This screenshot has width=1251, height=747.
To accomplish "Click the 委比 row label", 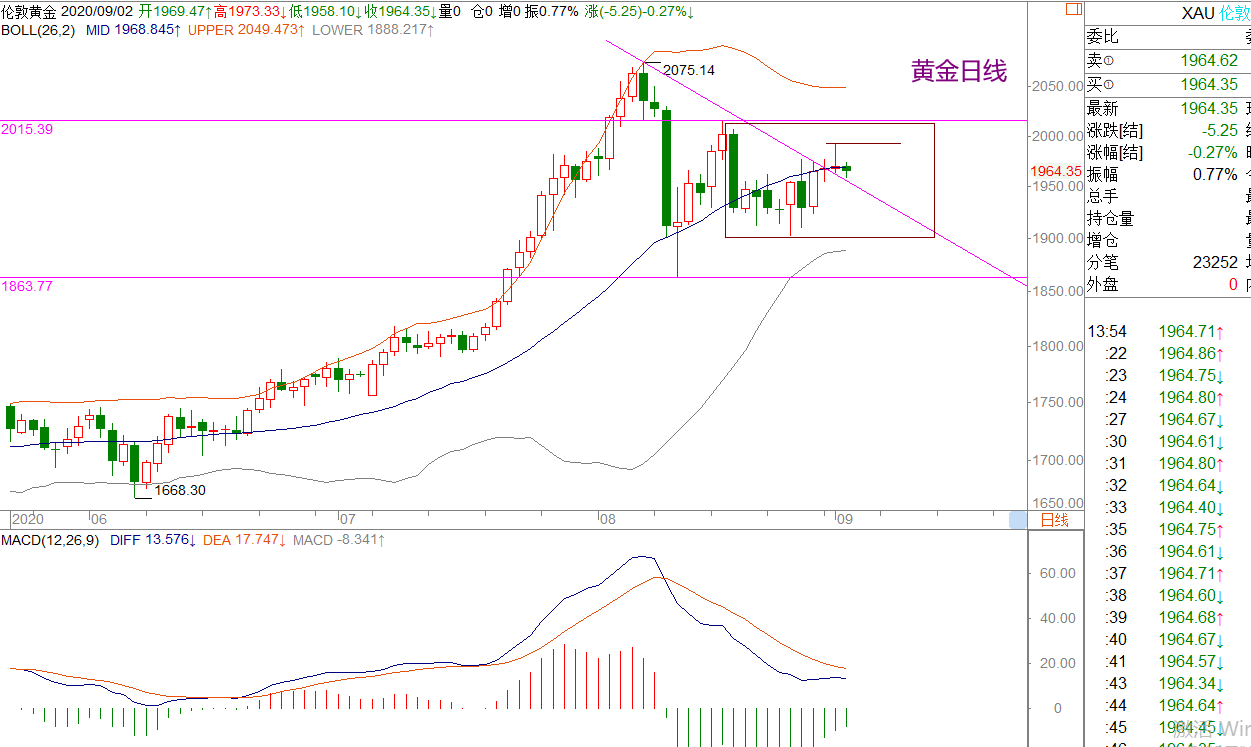I will [x=1103, y=38].
